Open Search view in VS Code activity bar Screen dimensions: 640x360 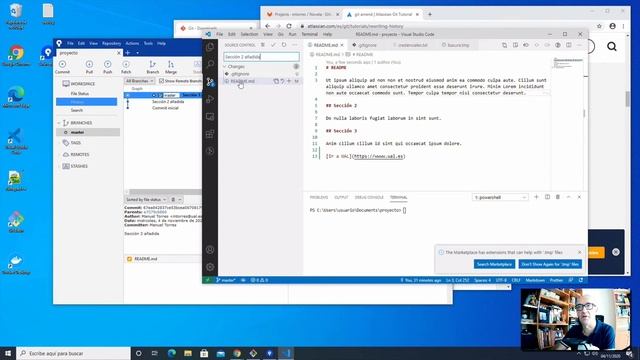[x=210, y=64]
